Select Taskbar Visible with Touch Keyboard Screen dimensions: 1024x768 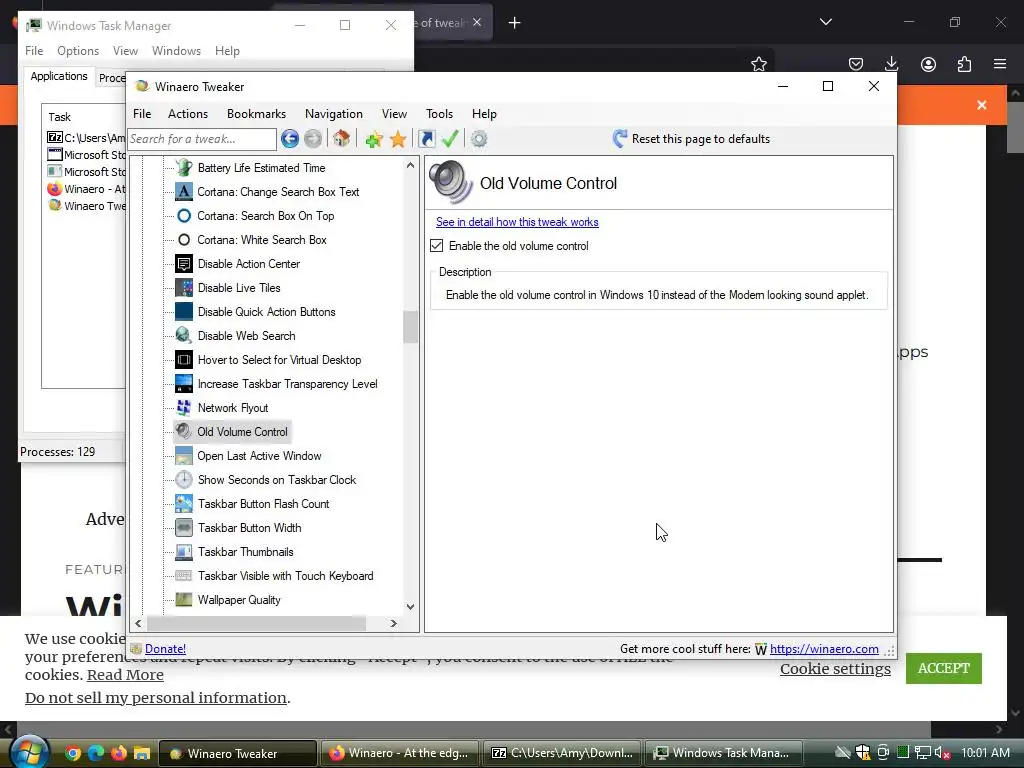pyautogui.click(x=285, y=576)
